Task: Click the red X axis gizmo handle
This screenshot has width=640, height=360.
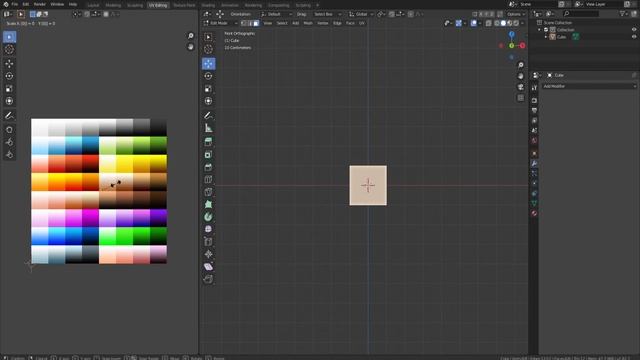Action: click(x=522, y=46)
